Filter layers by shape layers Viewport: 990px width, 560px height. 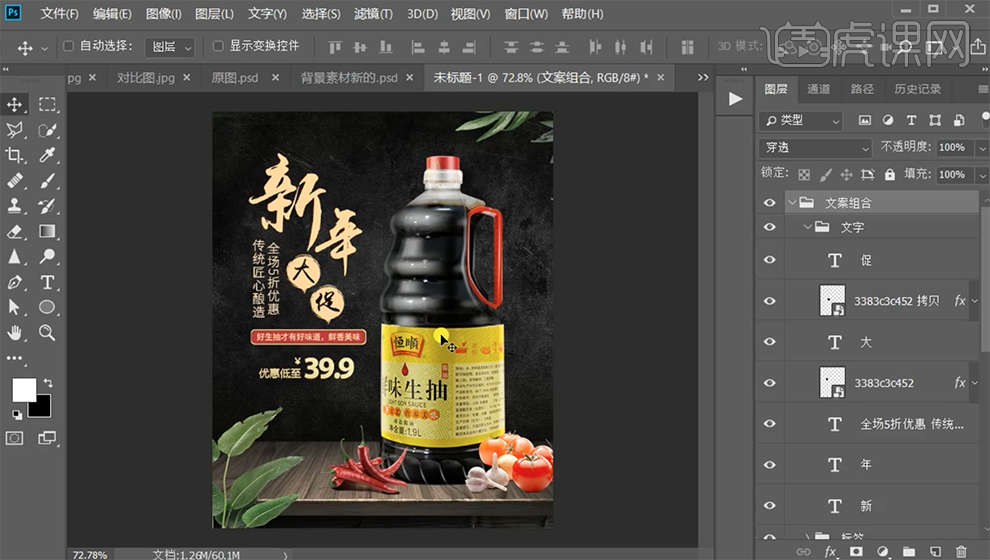935,120
